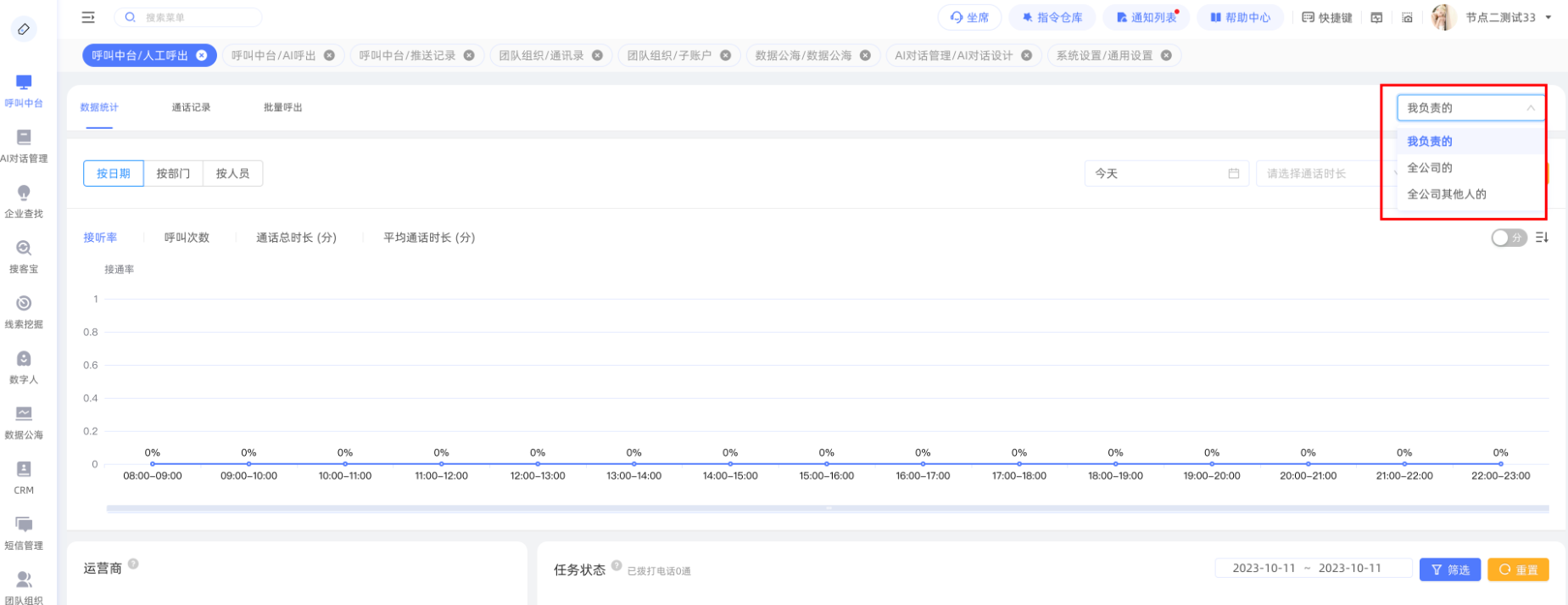1568x605 pixels.
Task: Open the 数字人 sidebar icon
Action: (24, 359)
